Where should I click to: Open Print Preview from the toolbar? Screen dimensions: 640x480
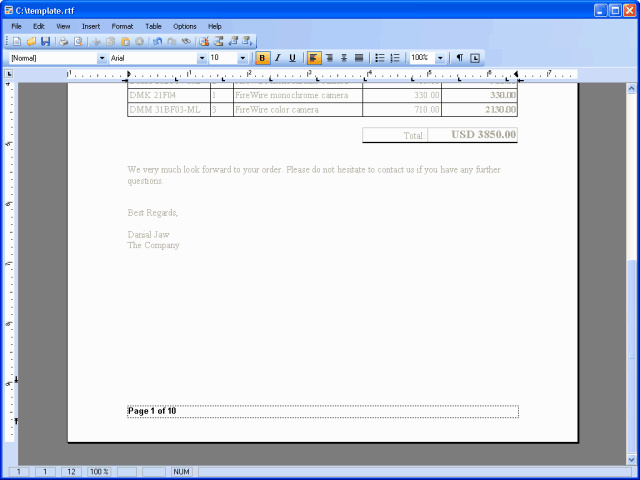coord(78,41)
